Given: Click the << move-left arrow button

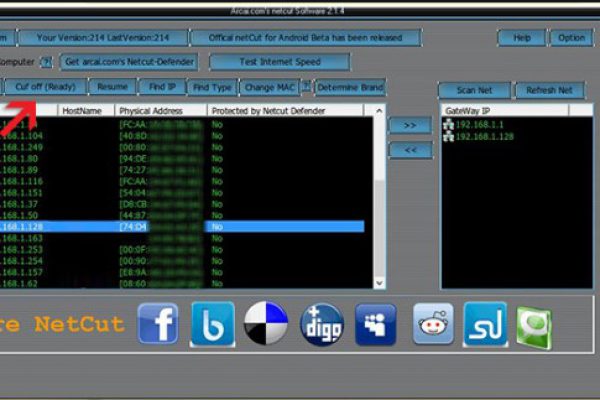Looking at the screenshot, I should click(410, 150).
